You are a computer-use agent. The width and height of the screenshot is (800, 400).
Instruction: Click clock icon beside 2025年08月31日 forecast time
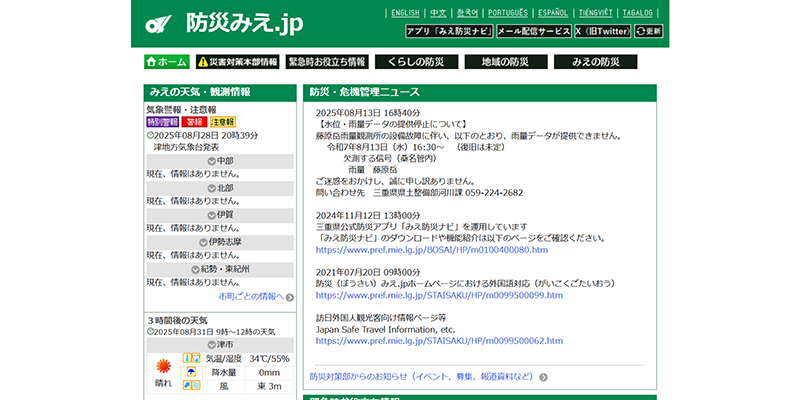[x=150, y=332]
